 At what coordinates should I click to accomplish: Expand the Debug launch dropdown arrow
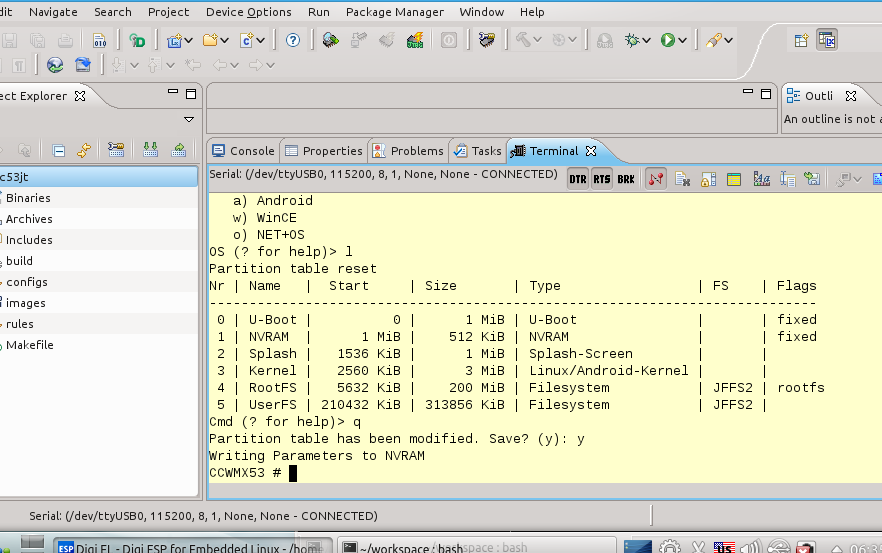point(646,41)
